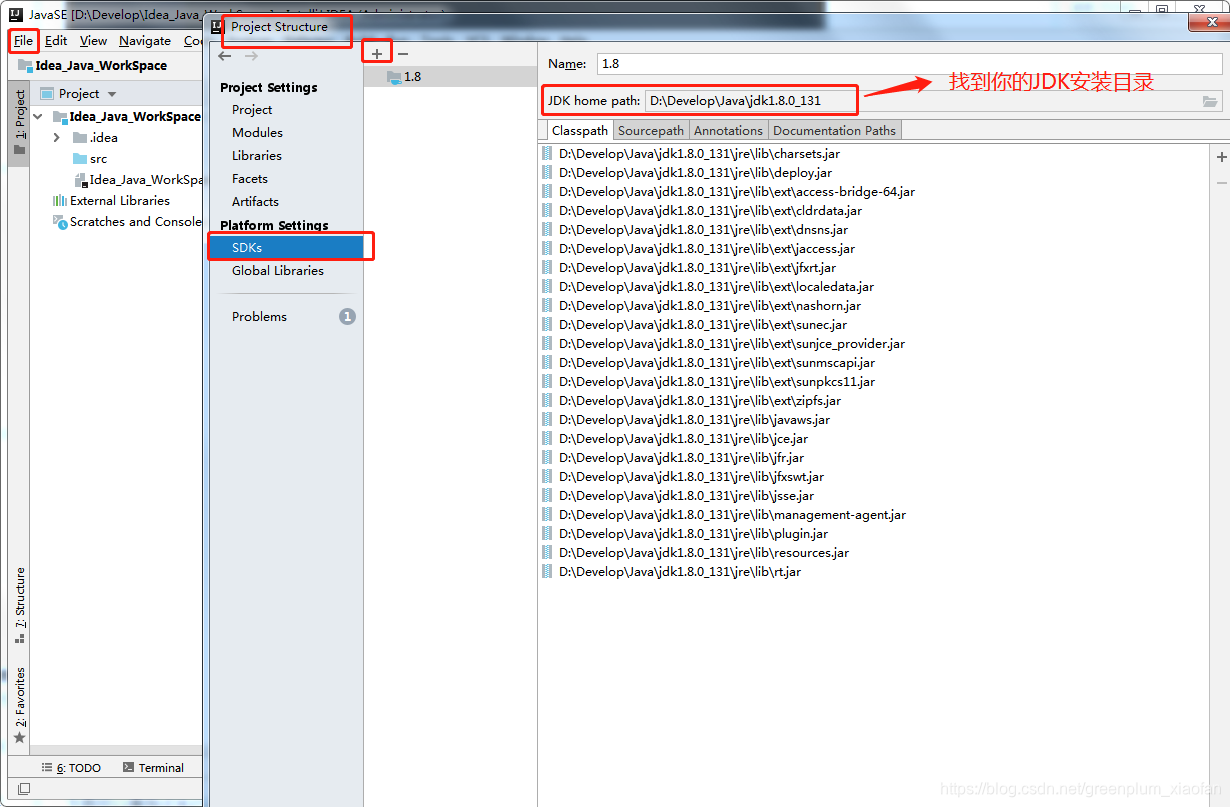The image size is (1230, 807).
Task: Switch to the Annotations tab
Action: pyautogui.click(x=728, y=131)
